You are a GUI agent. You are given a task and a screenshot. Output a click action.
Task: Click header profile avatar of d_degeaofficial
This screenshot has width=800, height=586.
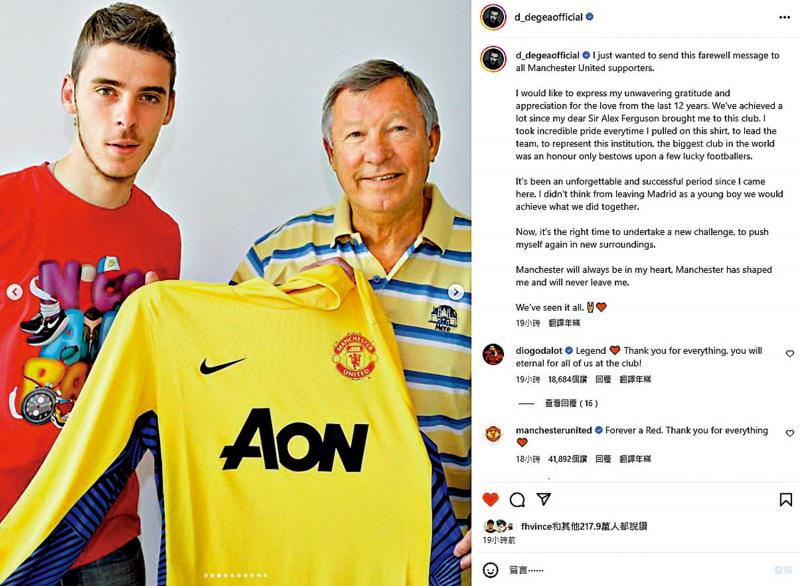click(x=493, y=17)
